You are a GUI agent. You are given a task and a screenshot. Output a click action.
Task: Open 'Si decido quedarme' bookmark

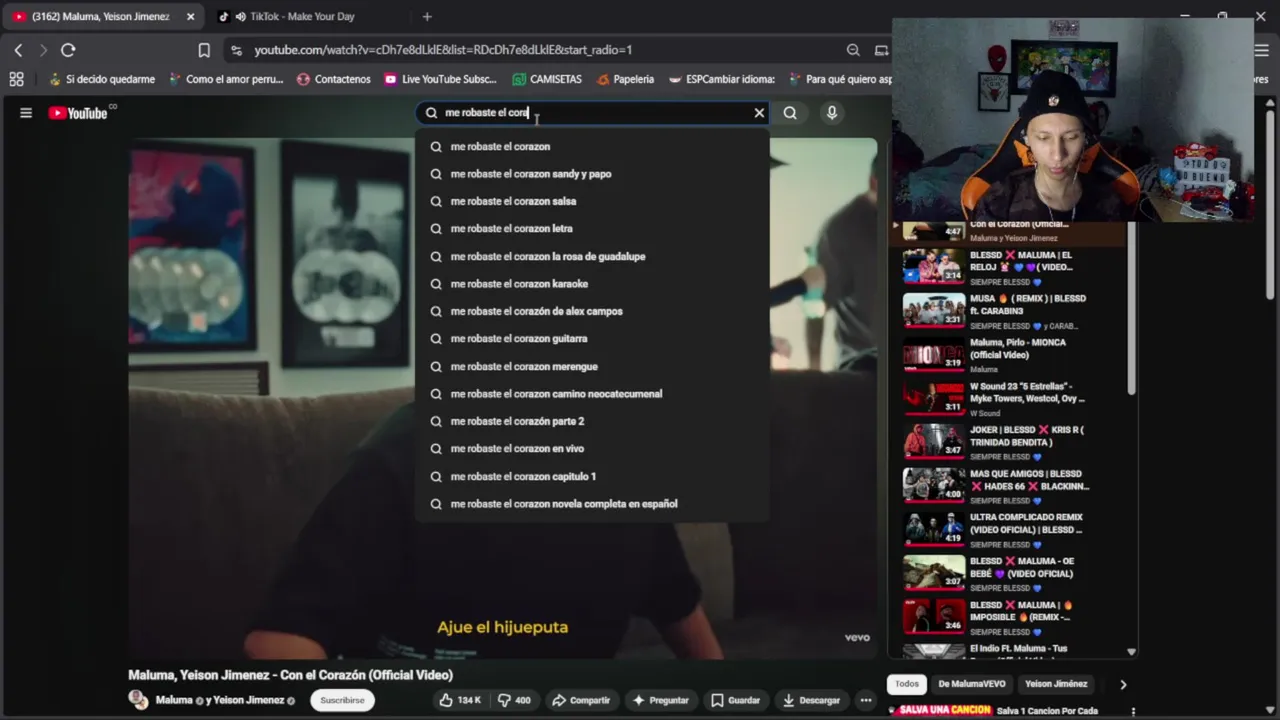tap(101, 79)
